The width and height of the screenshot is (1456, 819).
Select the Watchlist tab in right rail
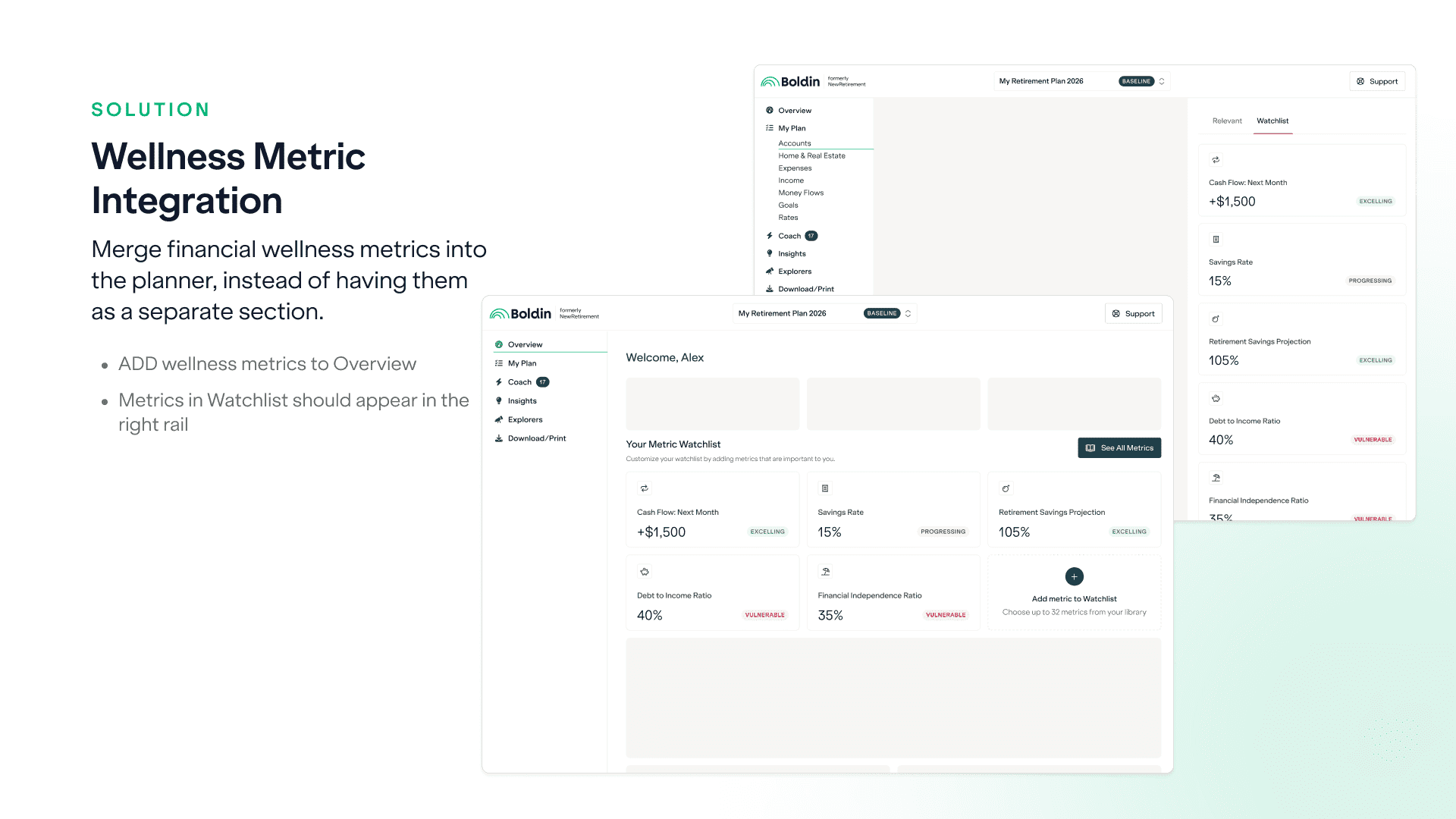[1272, 121]
